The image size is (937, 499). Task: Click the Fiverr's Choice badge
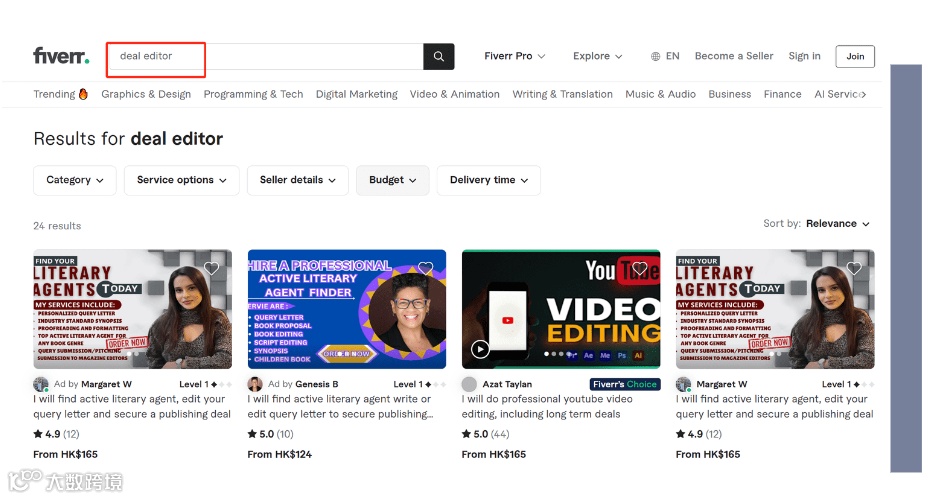[x=625, y=384]
